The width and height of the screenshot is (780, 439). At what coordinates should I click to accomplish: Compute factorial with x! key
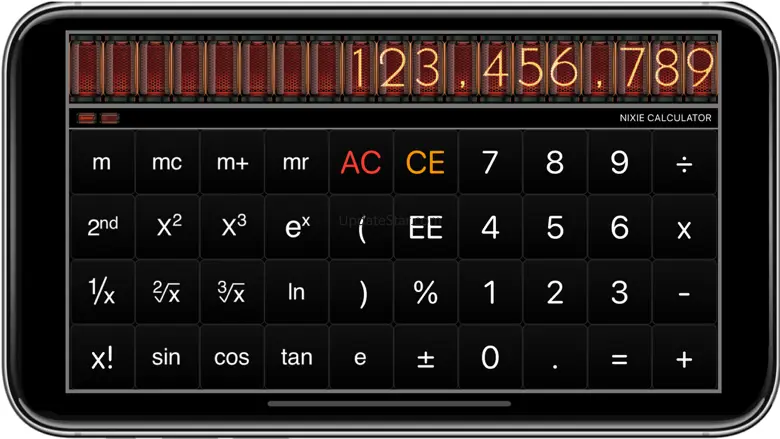tap(102, 357)
